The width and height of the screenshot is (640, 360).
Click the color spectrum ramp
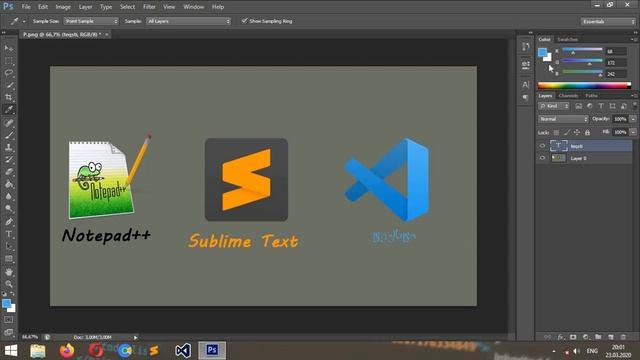(x=584, y=85)
